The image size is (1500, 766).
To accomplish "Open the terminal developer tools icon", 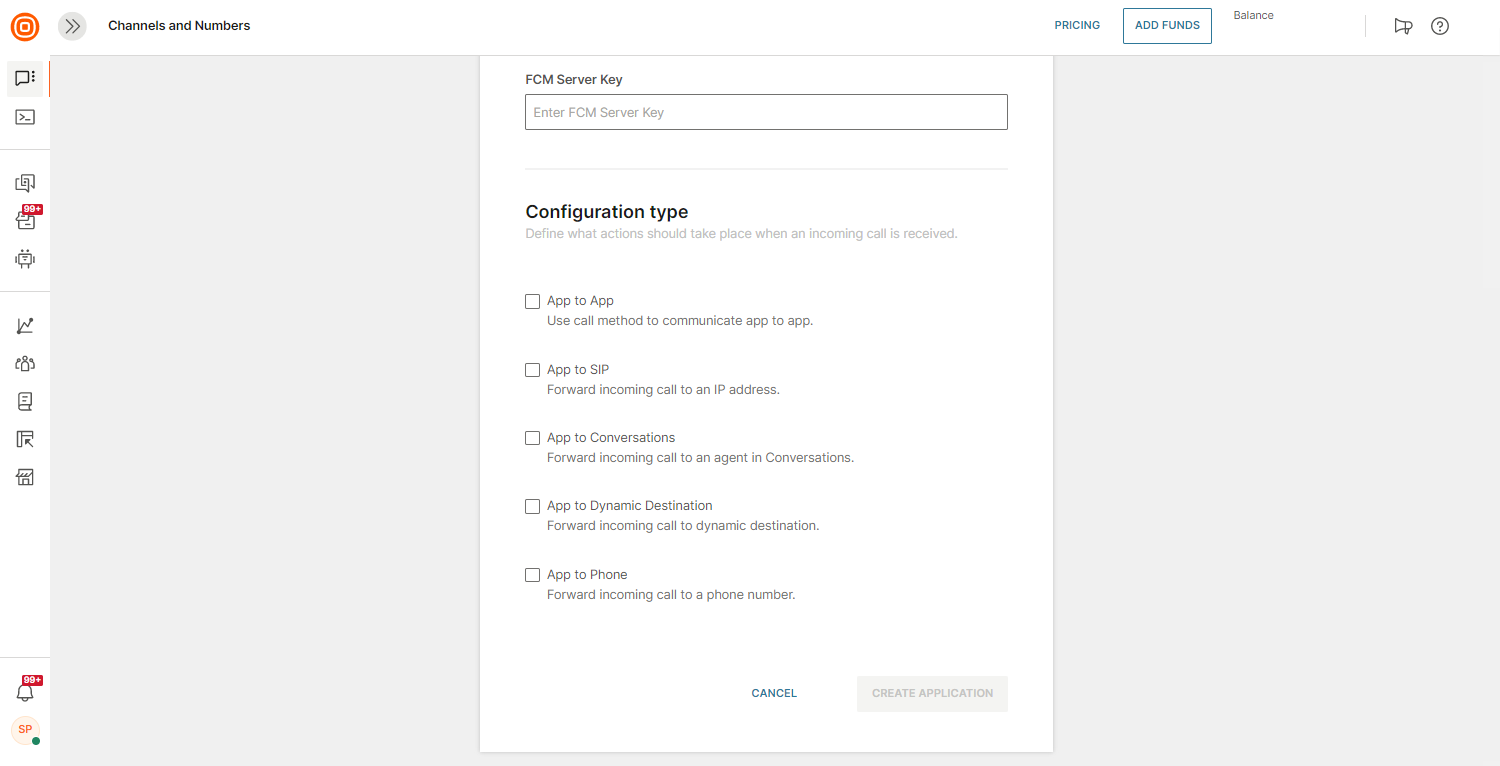I will point(25,117).
